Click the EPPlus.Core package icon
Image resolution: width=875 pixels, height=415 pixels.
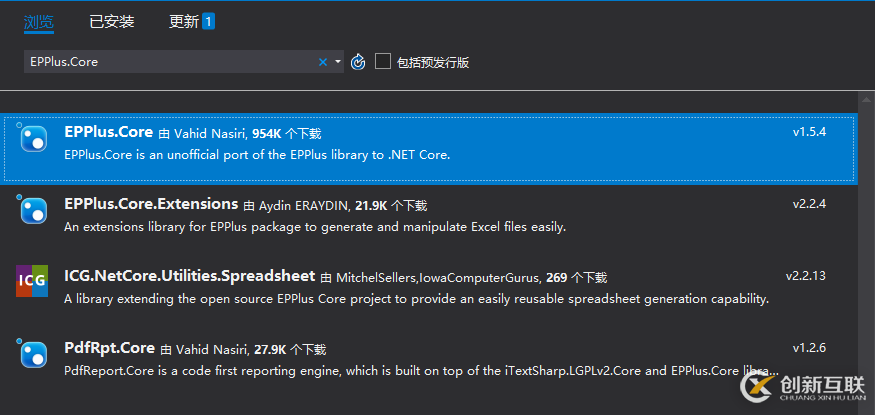click(33, 139)
